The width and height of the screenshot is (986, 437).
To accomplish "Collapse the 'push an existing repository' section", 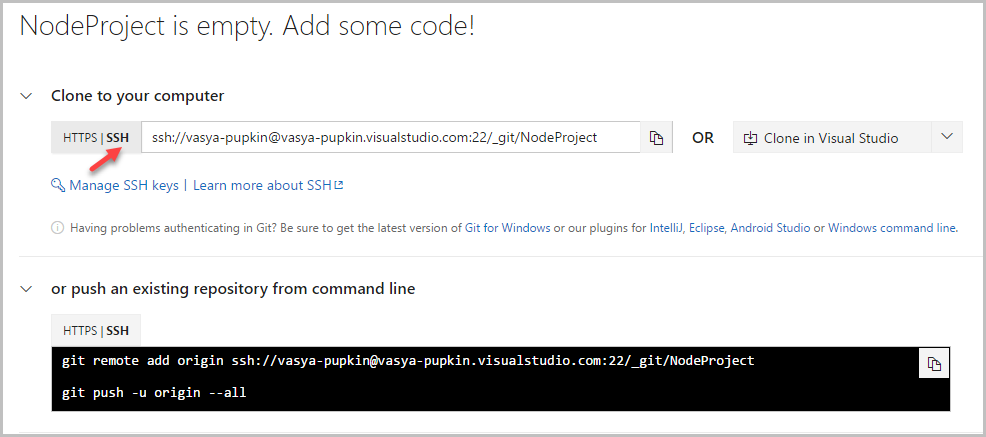I will point(27,289).
